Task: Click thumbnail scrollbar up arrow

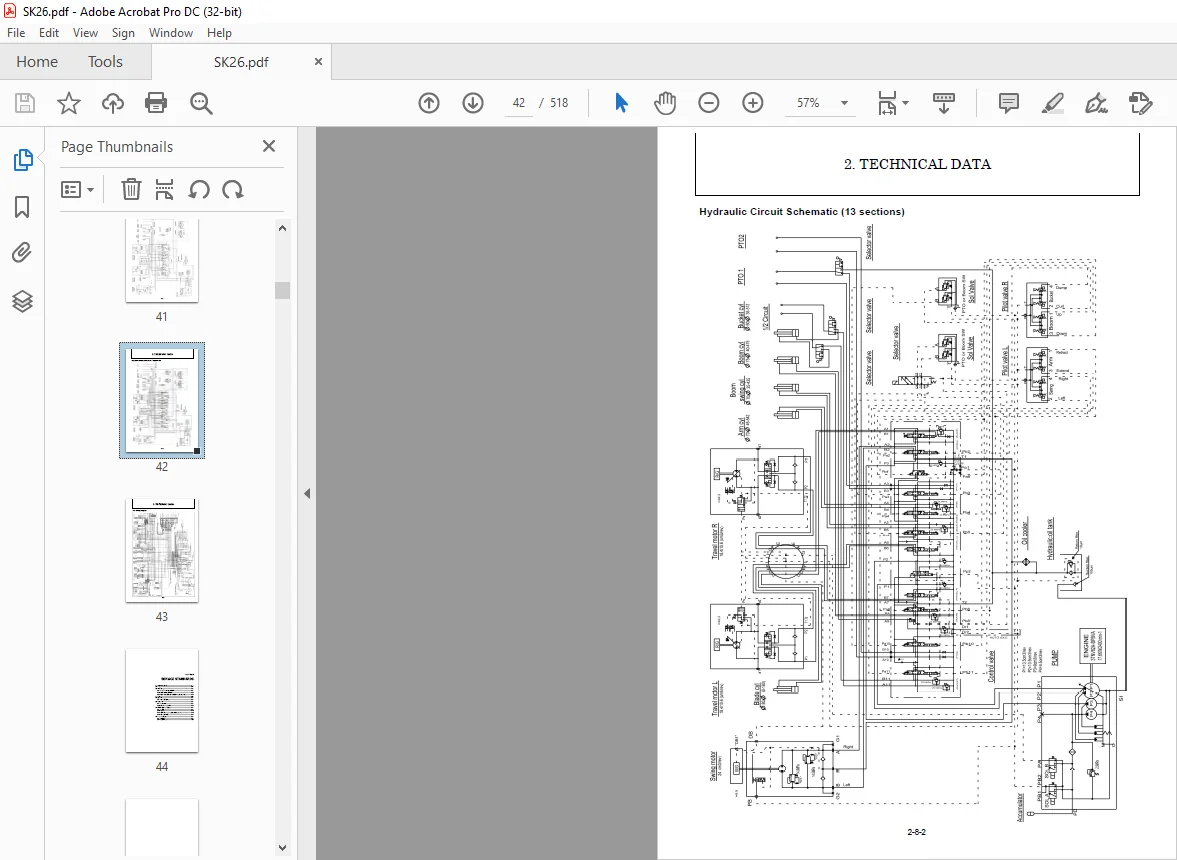Action: [282, 228]
